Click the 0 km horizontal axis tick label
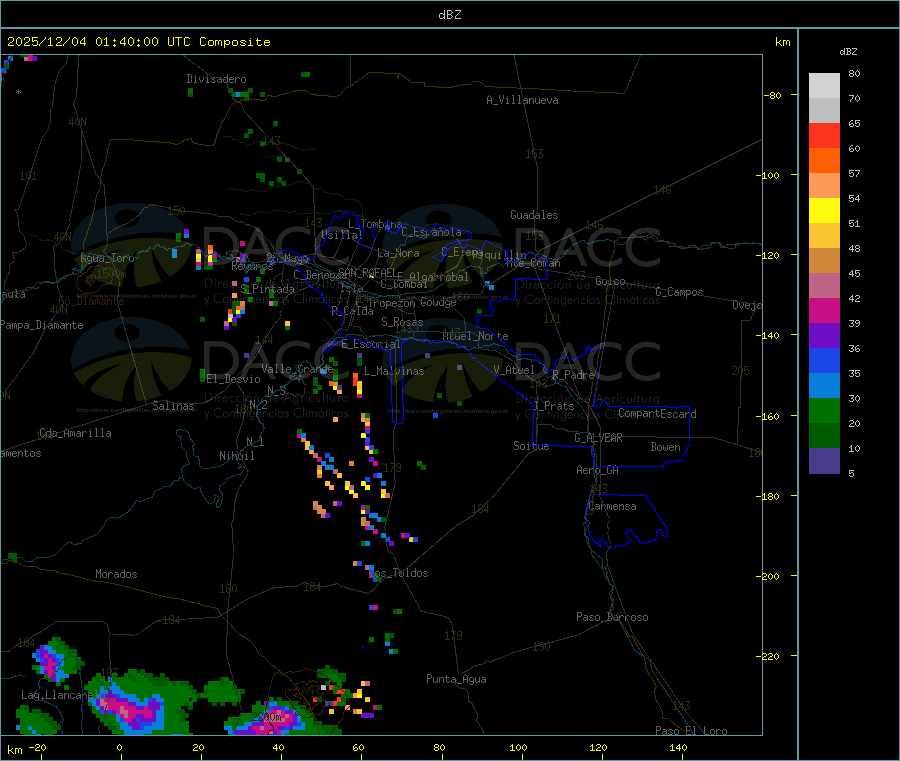 [119, 747]
